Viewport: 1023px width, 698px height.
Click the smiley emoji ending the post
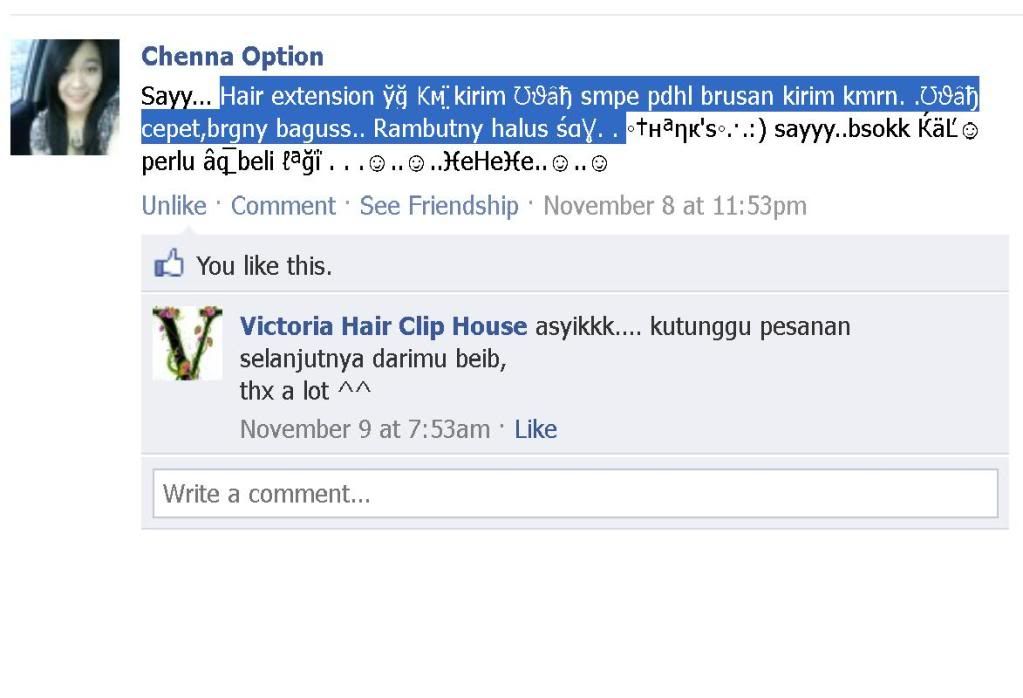tap(600, 163)
